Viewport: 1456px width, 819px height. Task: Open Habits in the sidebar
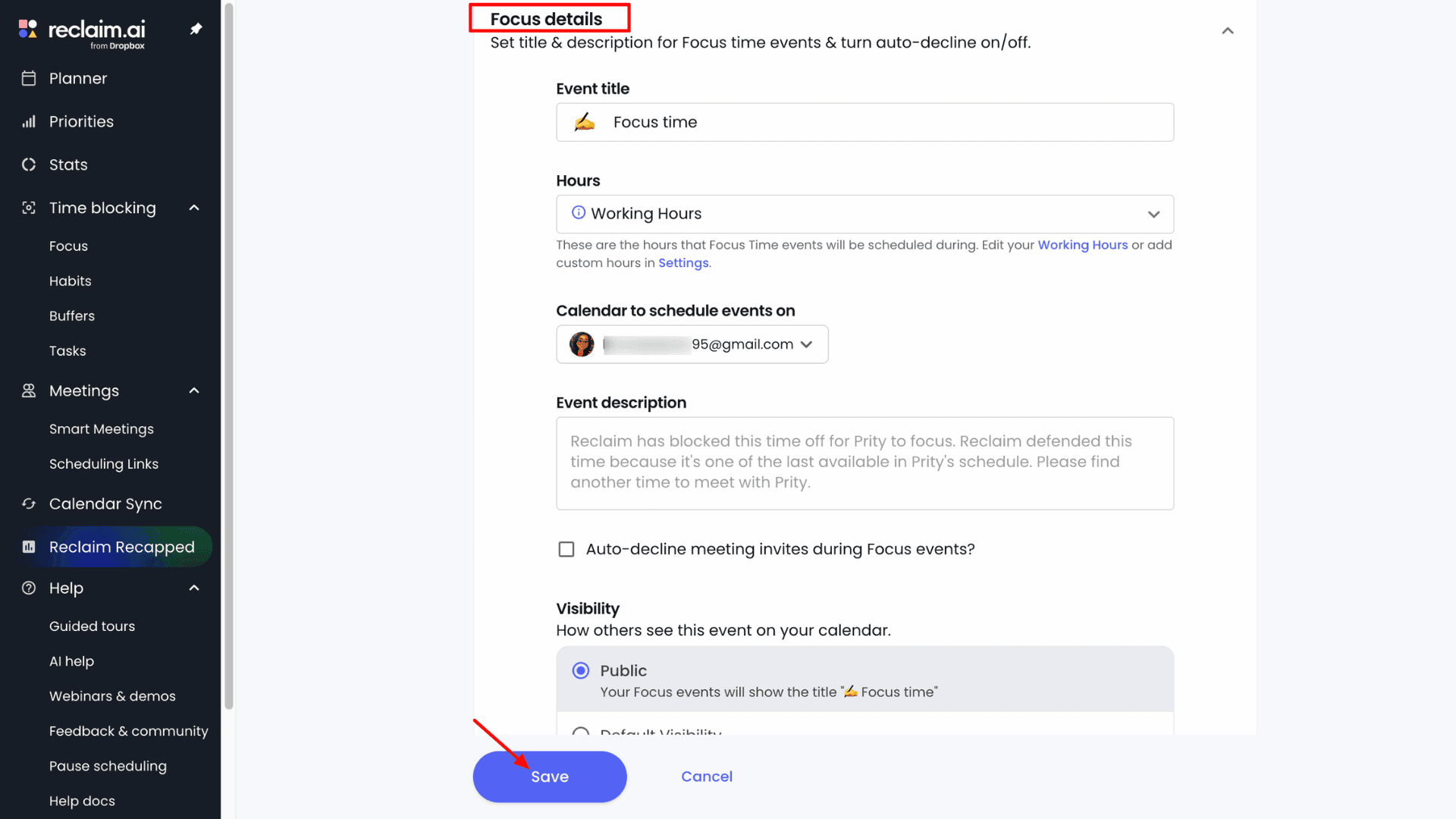coord(71,281)
